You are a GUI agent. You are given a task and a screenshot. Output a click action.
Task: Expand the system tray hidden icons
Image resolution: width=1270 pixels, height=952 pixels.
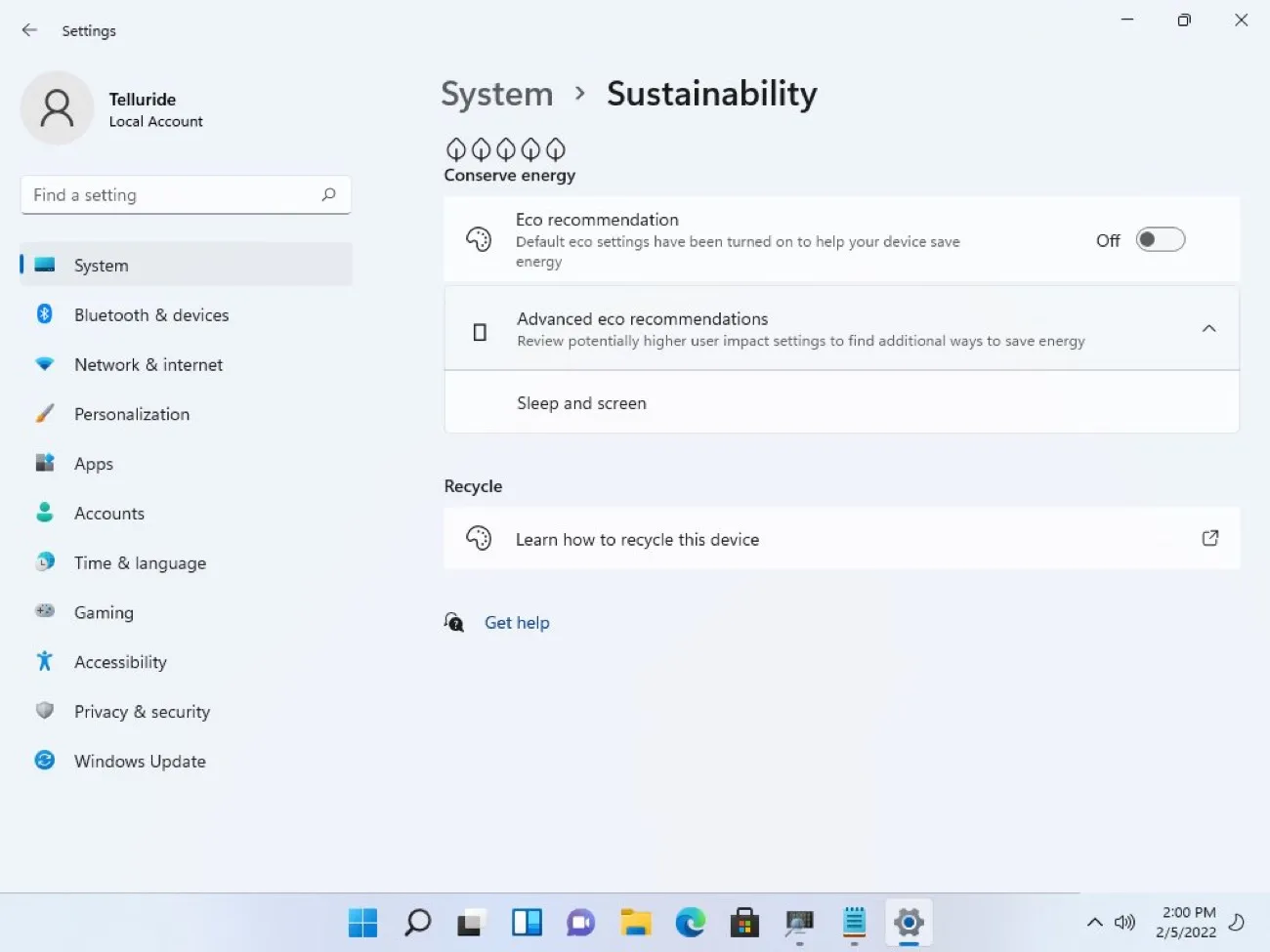tap(1094, 922)
